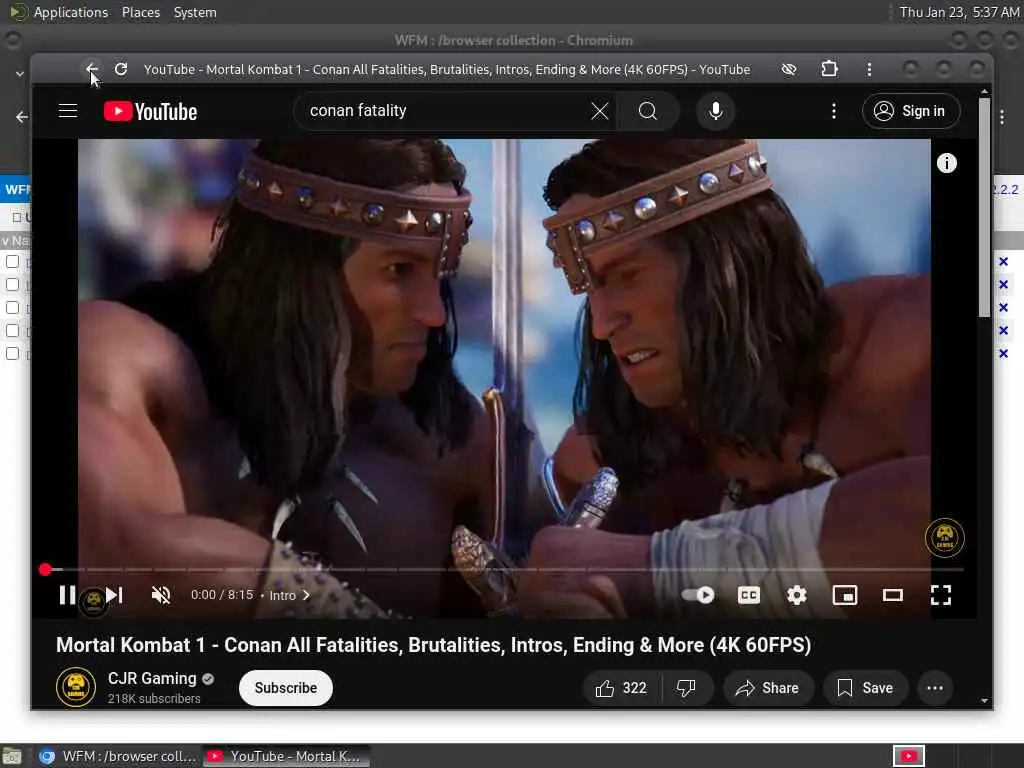Screen dimensions: 1024x768
Task: Open the CJR Gaming channel avatar
Action: (x=76, y=687)
